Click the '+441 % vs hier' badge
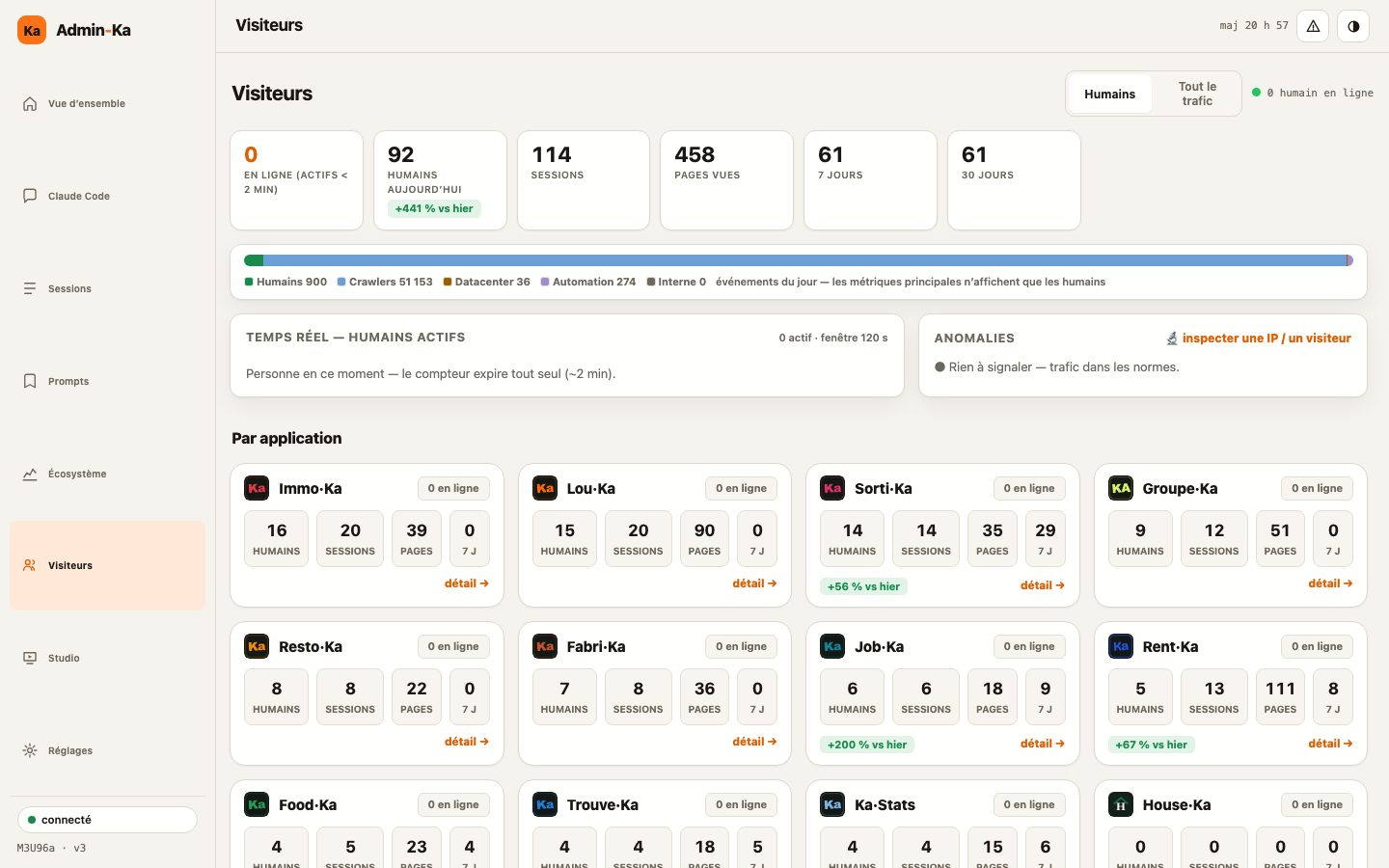 434,208
